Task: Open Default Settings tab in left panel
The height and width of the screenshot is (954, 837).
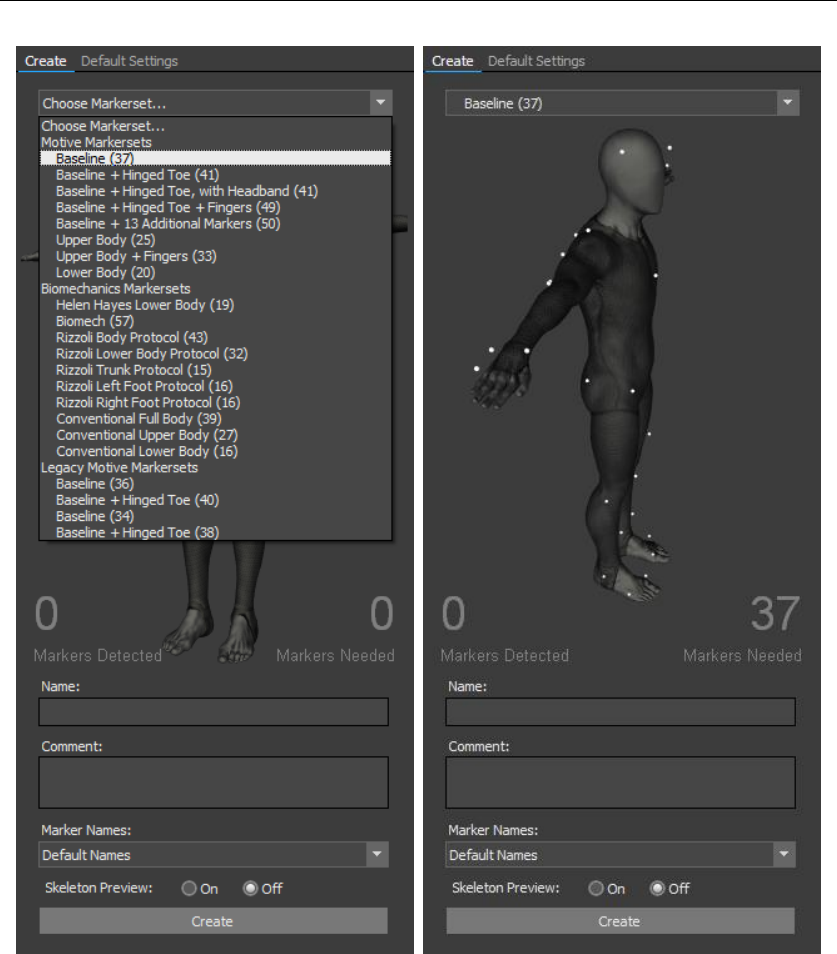Action: [129, 61]
